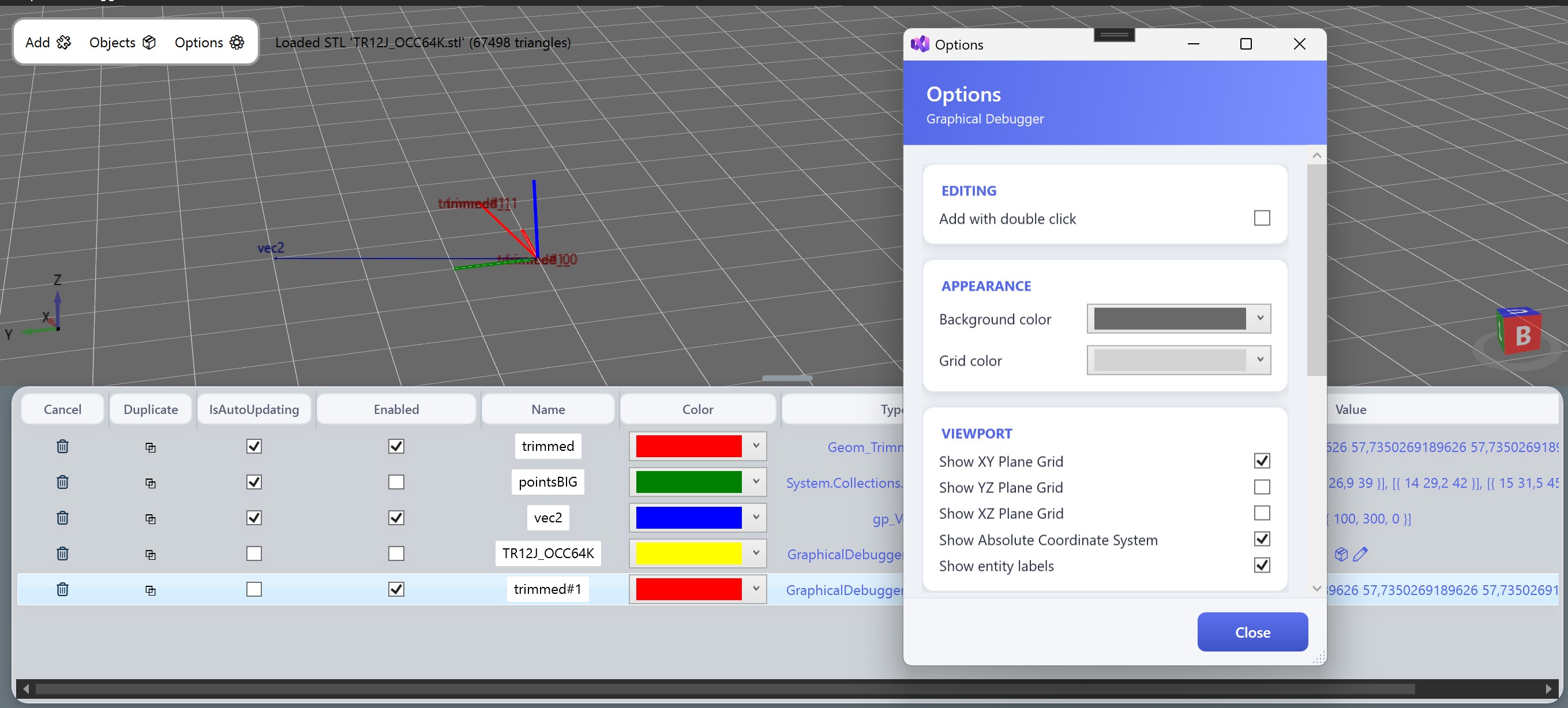The height and width of the screenshot is (708, 1568).
Task: Click the Enabled column header
Action: pyautogui.click(x=396, y=409)
